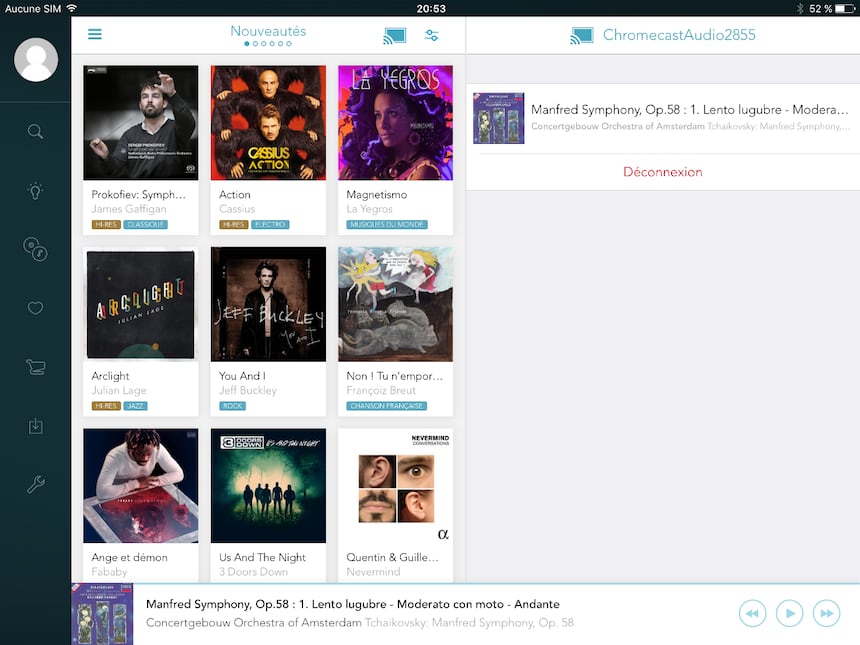Open Manfred Symphony track in Chromecast panel
Screen dimensions: 860x645
coord(663,118)
